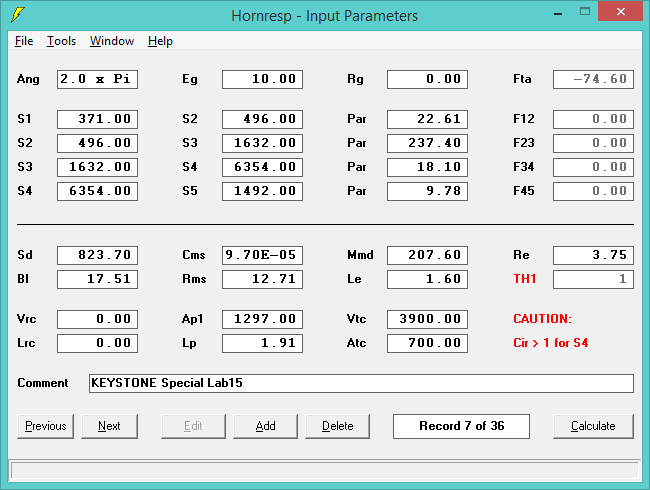Select the Vtc field with 3900.00
650x490 pixels.
click(x=427, y=319)
